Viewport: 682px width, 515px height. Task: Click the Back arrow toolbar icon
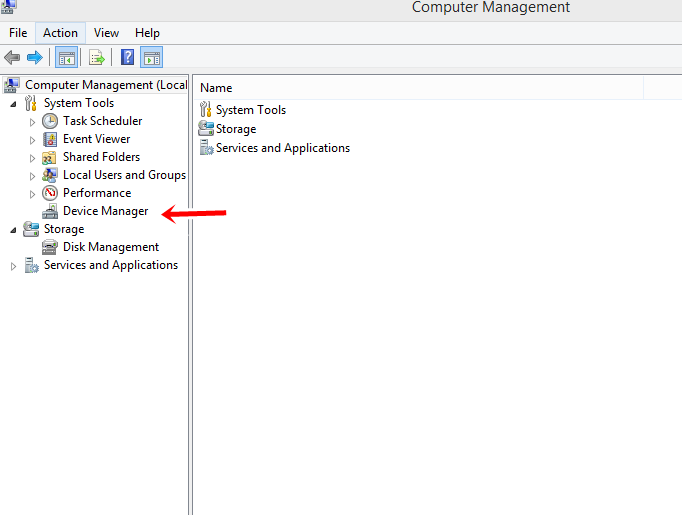click(x=12, y=57)
